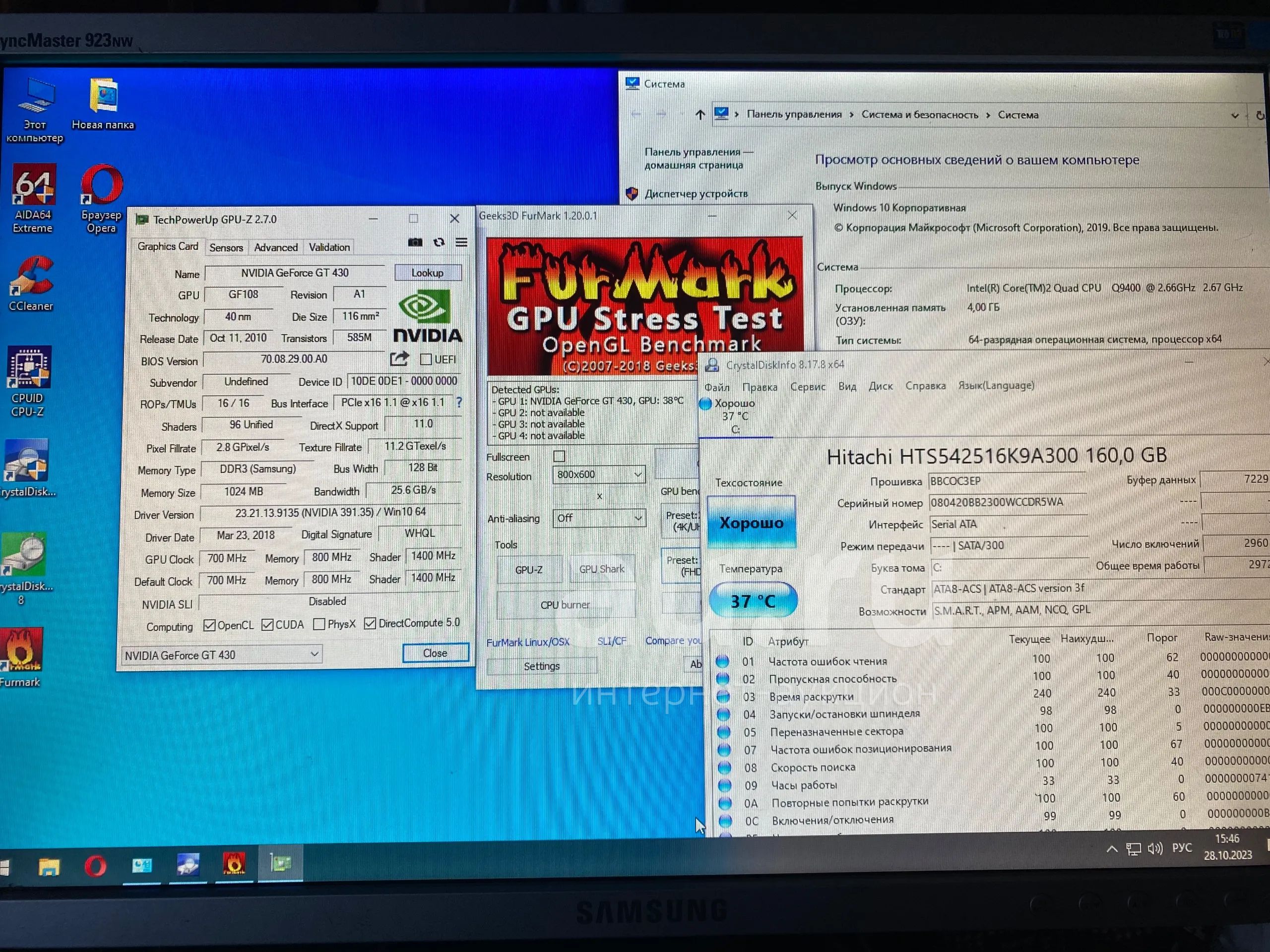Click 37 °C temperature button
Screen dimensions: 1270x952
[x=753, y=601]
